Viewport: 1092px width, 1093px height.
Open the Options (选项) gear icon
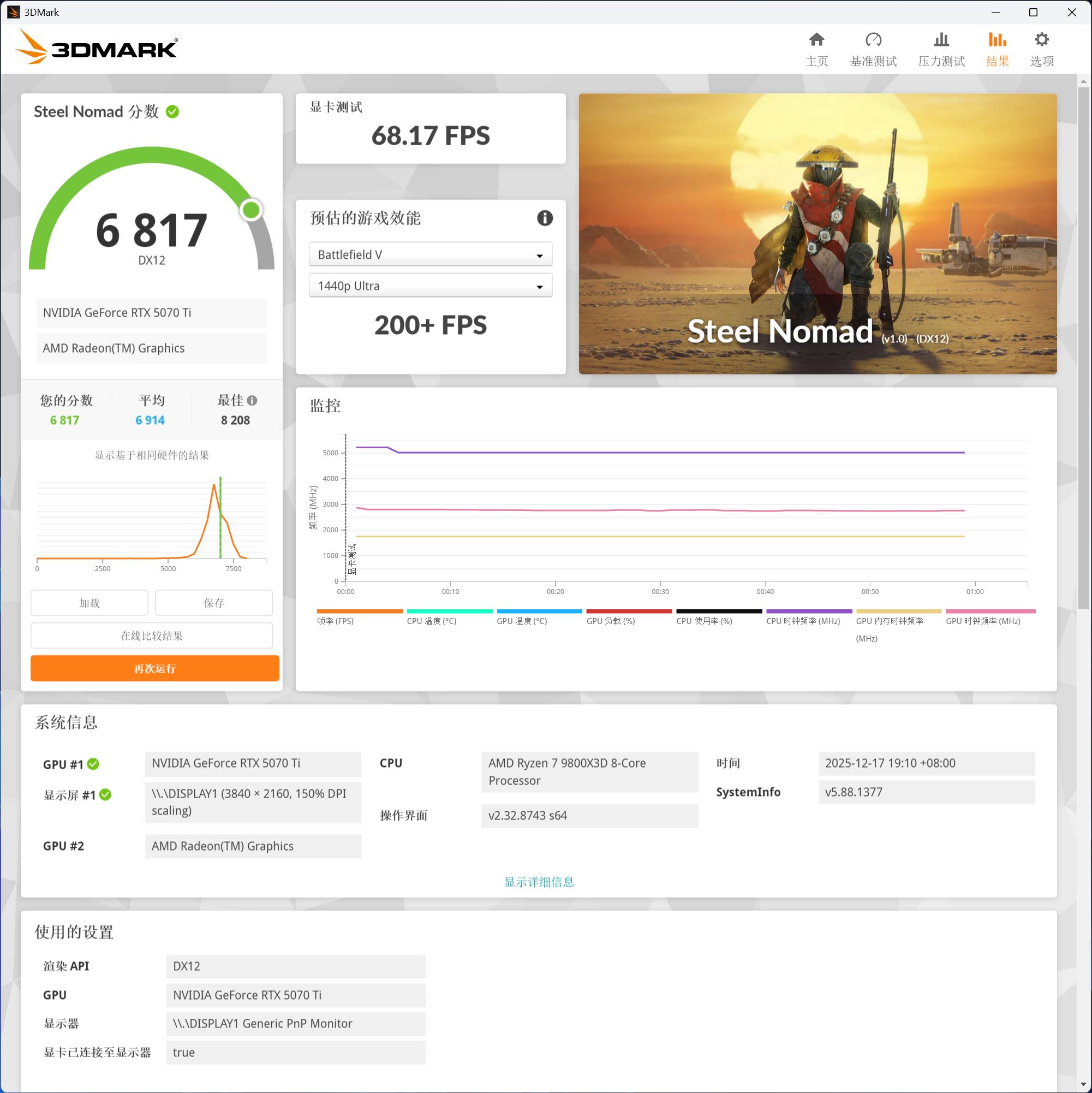tap(1041, 40)
